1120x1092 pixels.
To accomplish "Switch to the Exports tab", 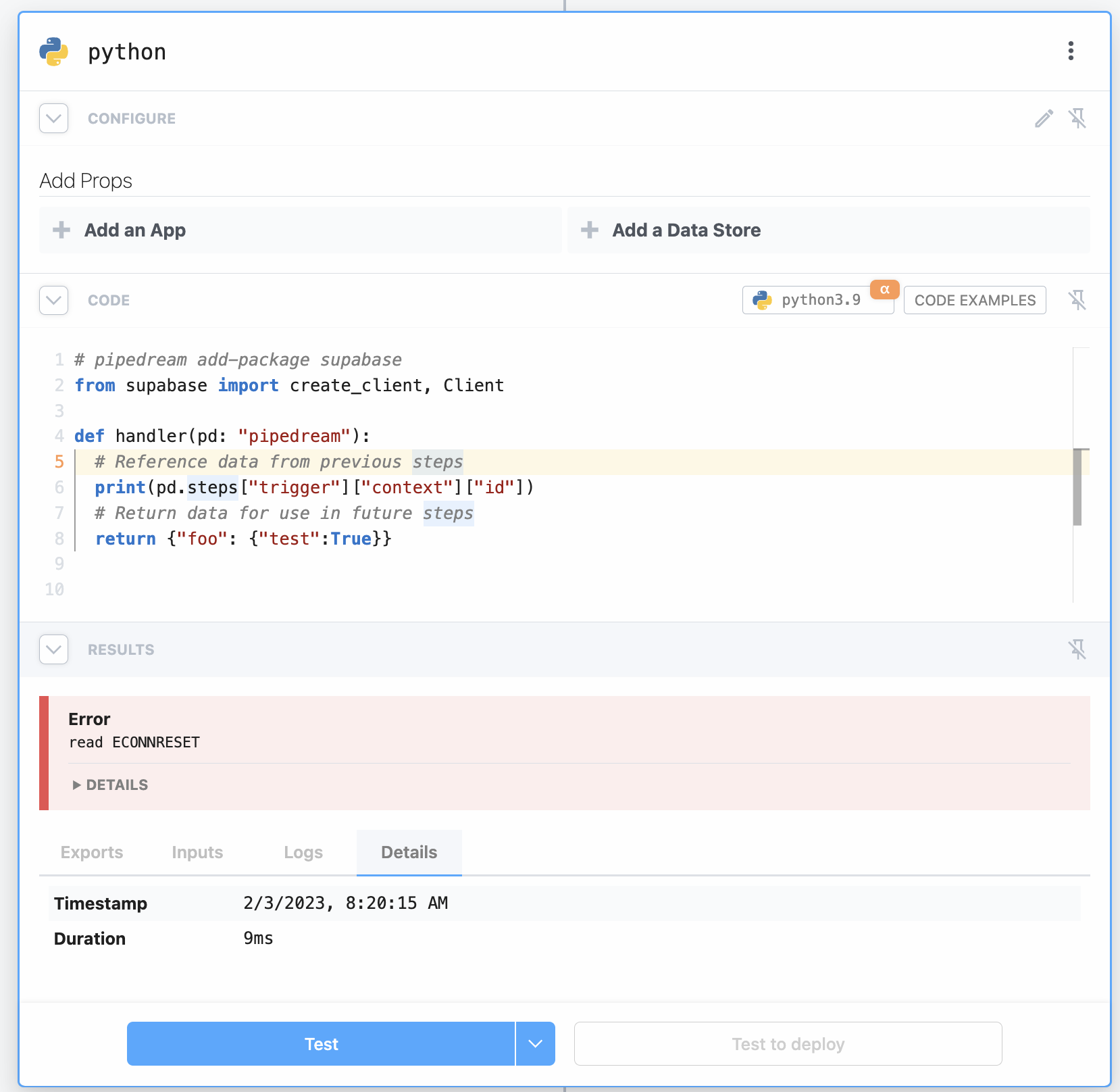I will [91, 852].
